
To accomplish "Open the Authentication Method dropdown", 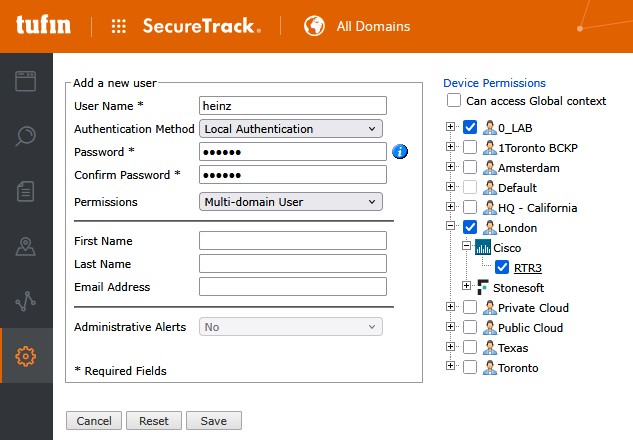I will coord(291,129).
